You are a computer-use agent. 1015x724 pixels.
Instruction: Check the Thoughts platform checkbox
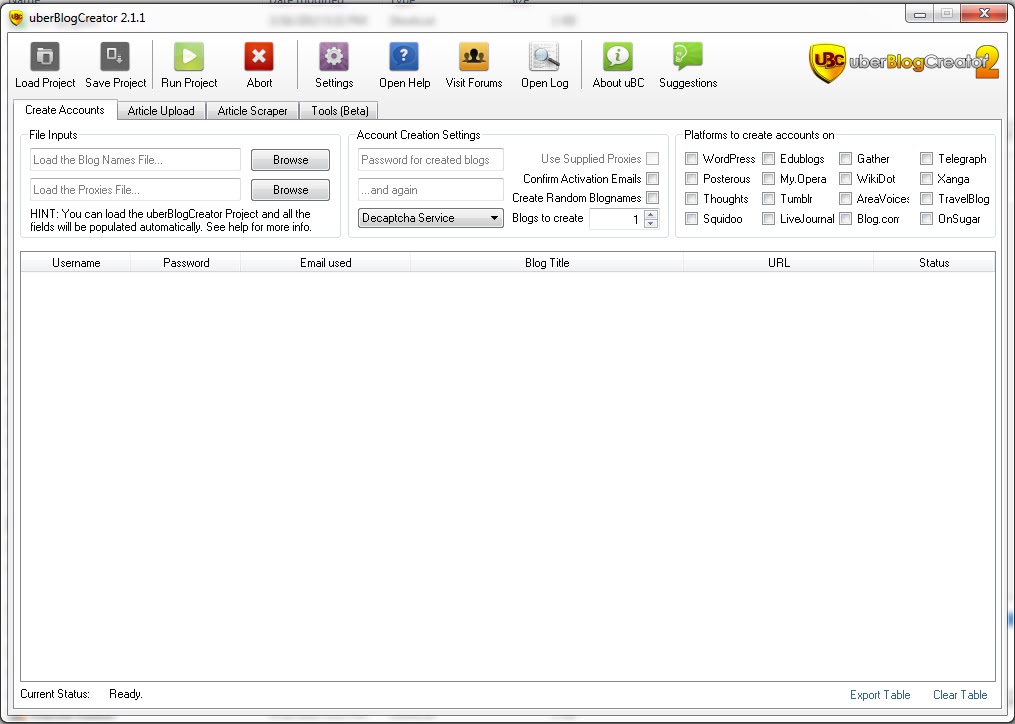pos(691,199)
